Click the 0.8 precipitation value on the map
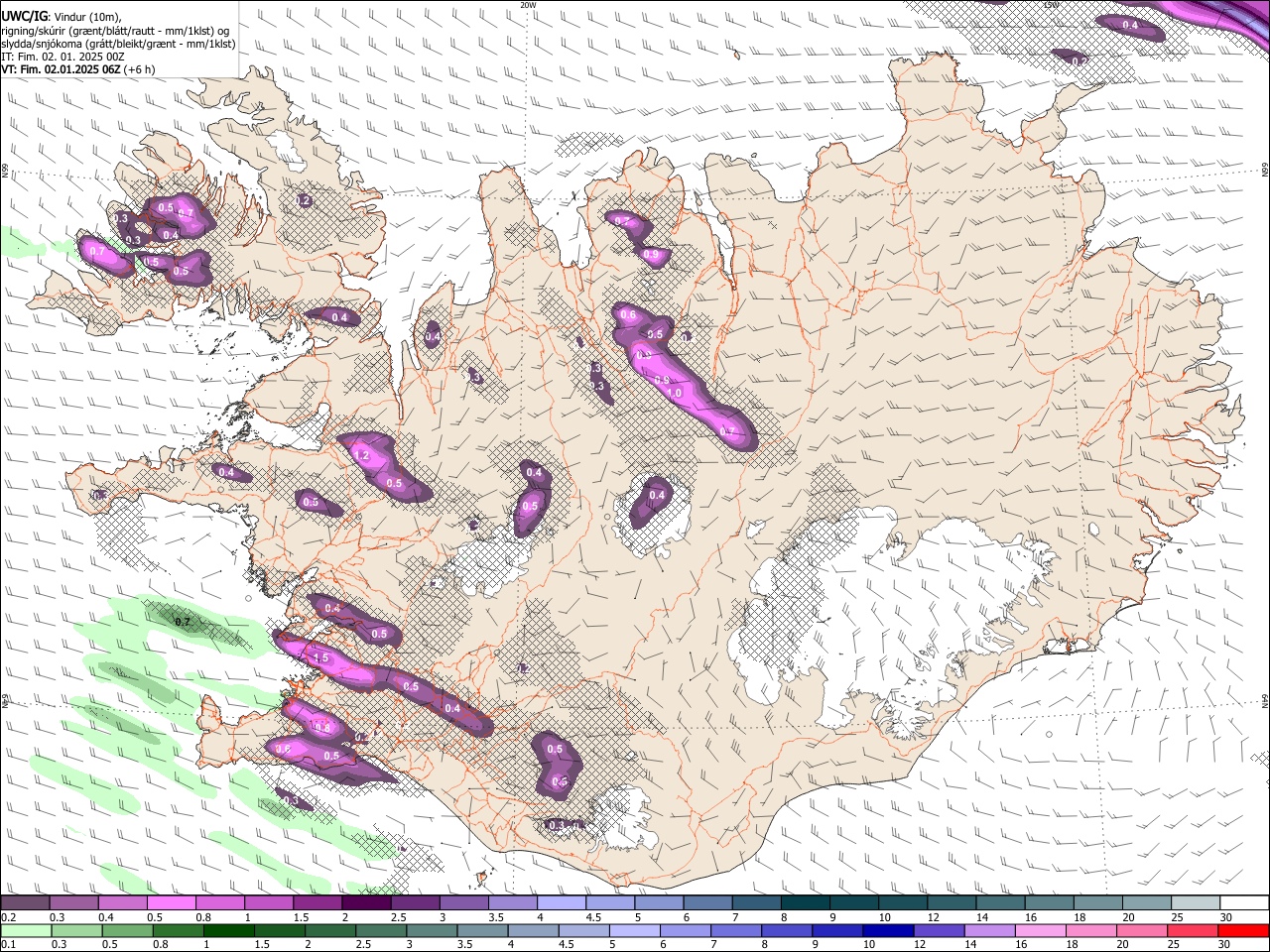Viewport: 1270px width, 952px height. pos(321,728)
